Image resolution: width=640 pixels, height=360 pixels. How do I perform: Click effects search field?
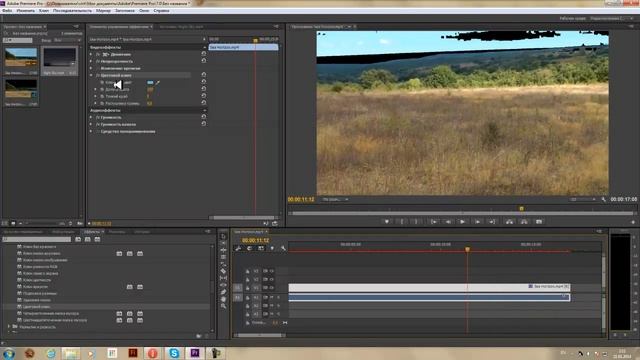point(37,239)
